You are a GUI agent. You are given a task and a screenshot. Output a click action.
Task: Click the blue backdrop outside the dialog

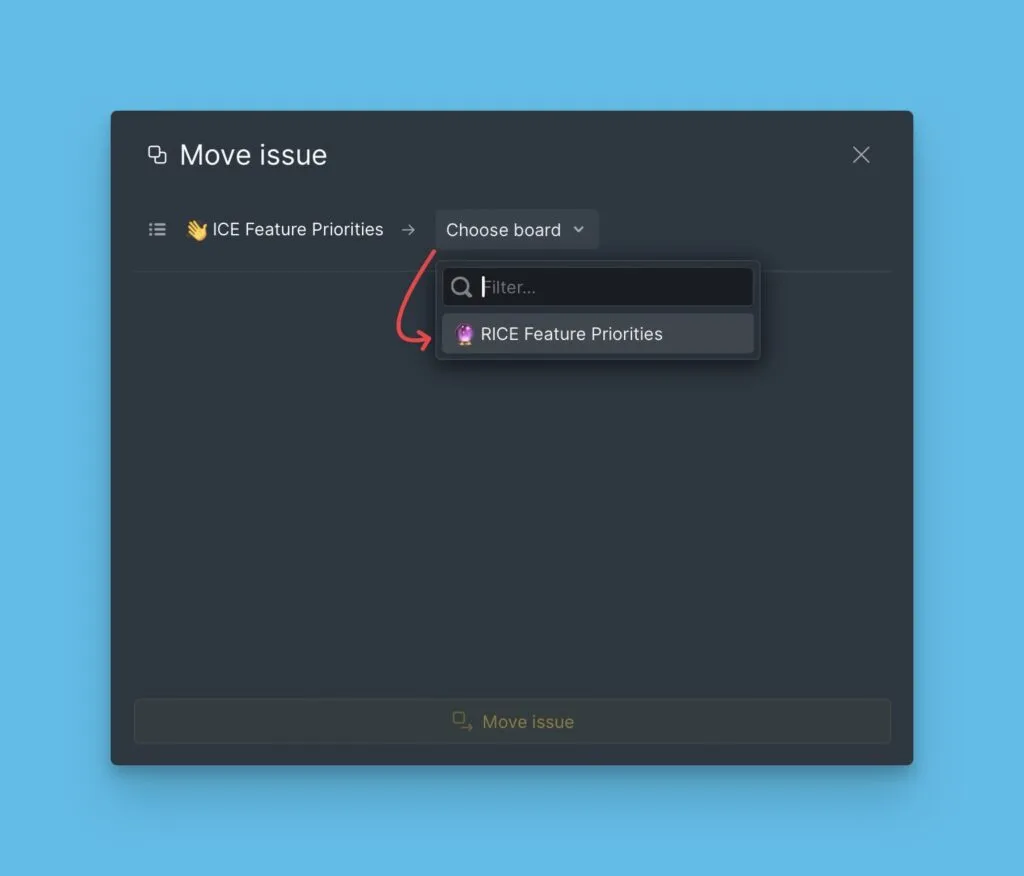point(512,52)
